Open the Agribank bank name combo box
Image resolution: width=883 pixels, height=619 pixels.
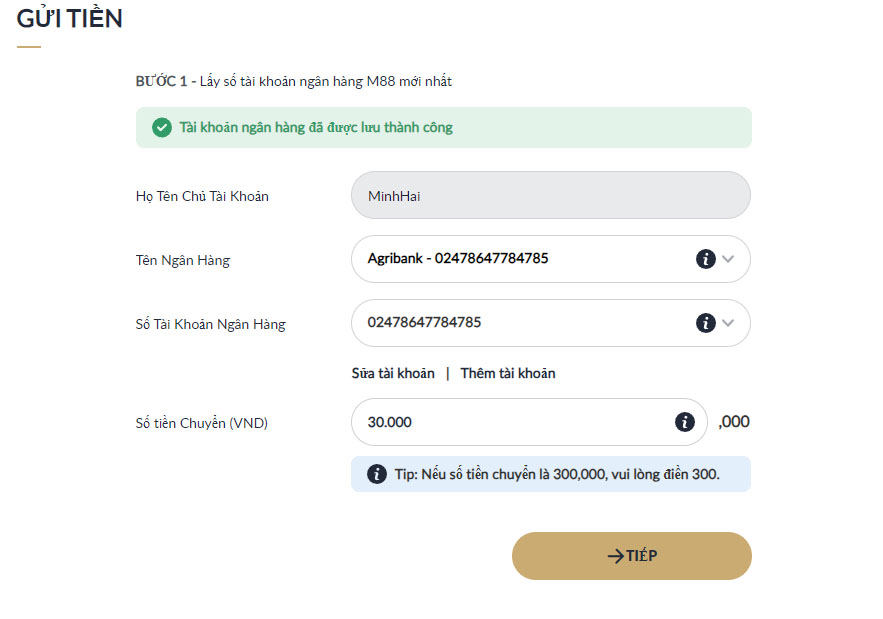520,259
